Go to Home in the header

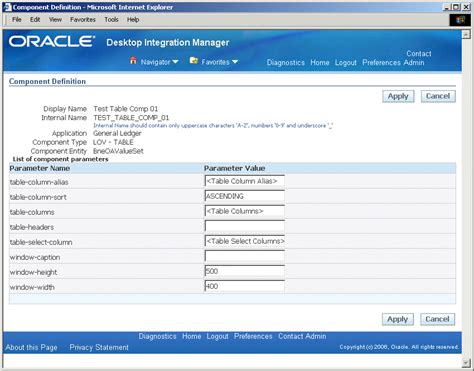pyautogui.click(x=320, y=63)
